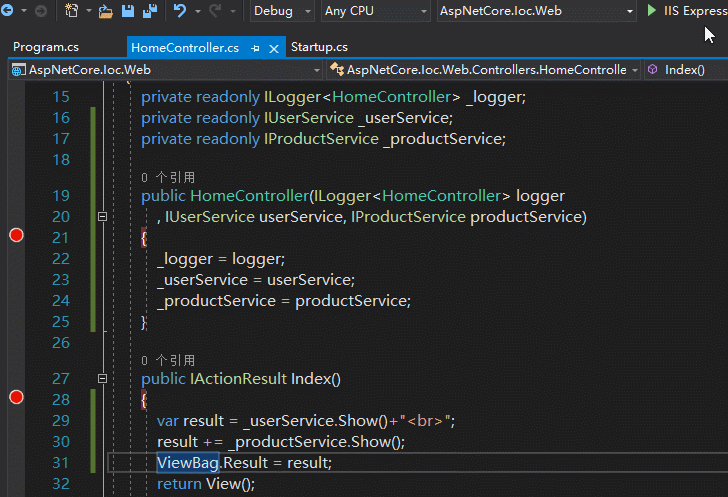Viewport: 728px width, 497px height.
Task: Open the Index() member navigation dropdown
Action: pyautogui.click(x=685, y=70)
